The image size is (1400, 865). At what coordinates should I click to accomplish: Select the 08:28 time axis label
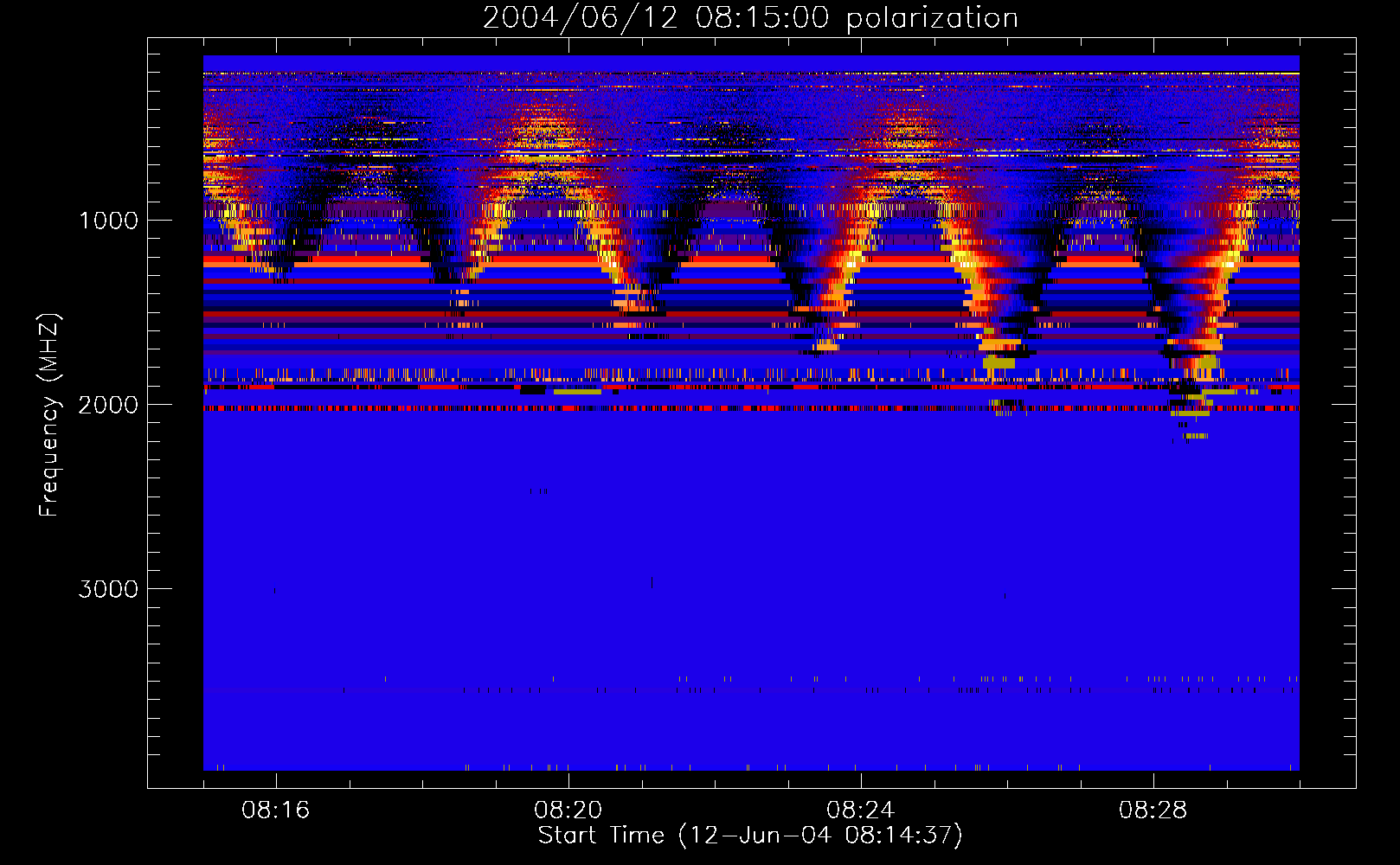pyautogui.click(x=1153, y=811)
